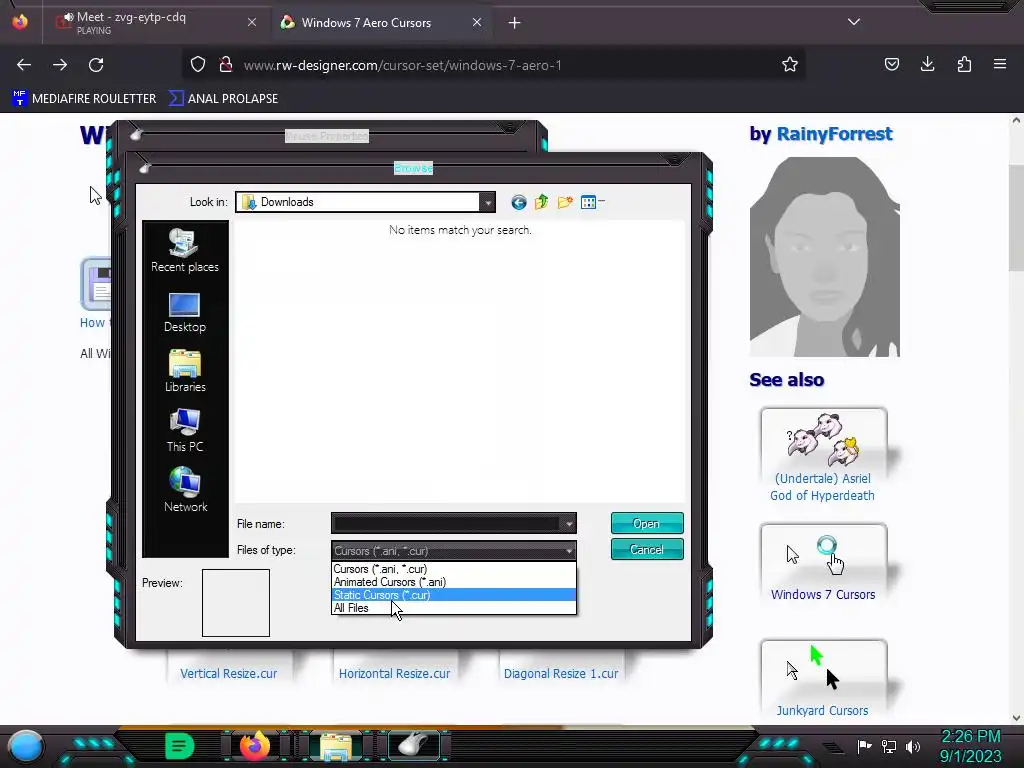
Task: Open Recent places in dialog sidebar
Action: pos(185,251)
